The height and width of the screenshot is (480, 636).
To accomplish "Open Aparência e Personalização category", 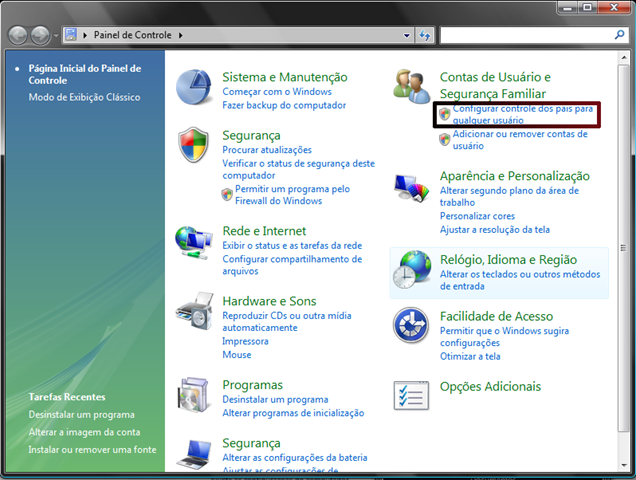I will tap(515, 176).
